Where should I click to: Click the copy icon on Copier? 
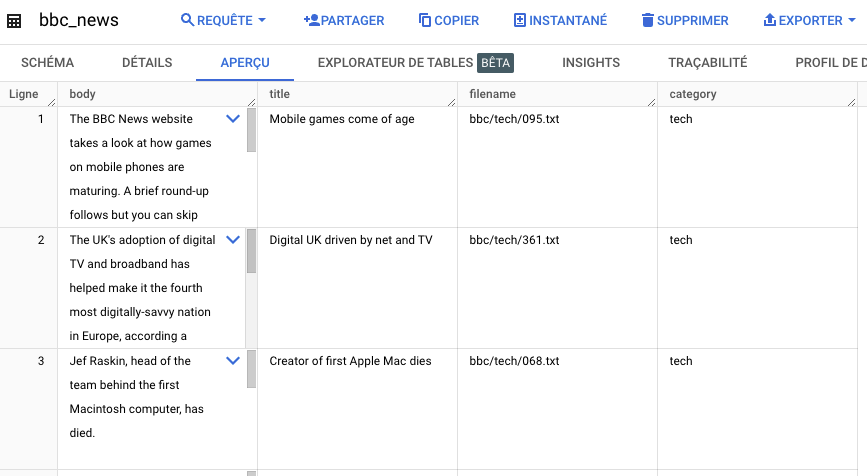425,20
